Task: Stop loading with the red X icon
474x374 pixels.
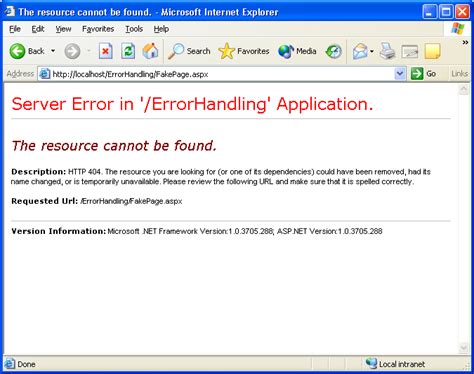Action: pyautogui.click(x=105, y=51)
